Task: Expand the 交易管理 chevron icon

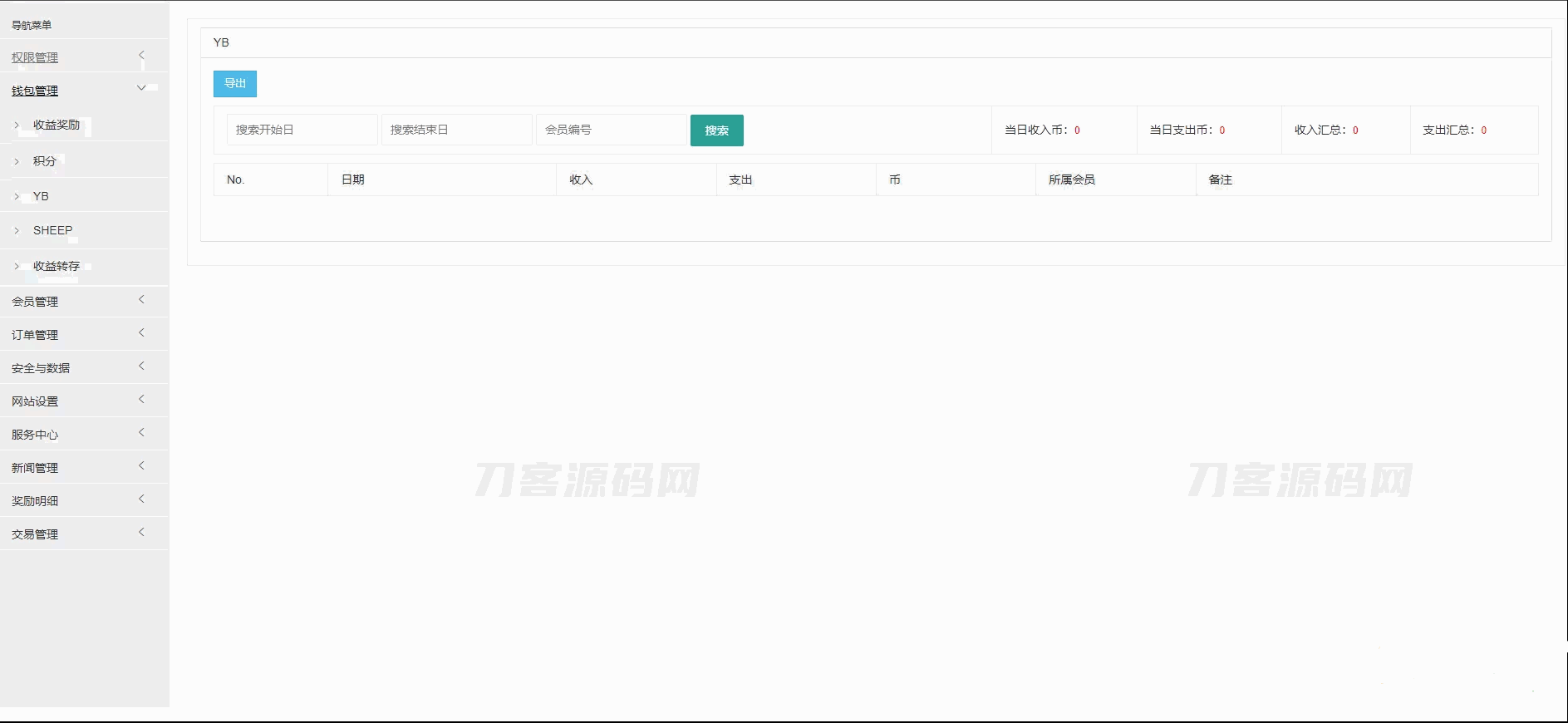Action: pyautogui.click(x=141, y=533)
